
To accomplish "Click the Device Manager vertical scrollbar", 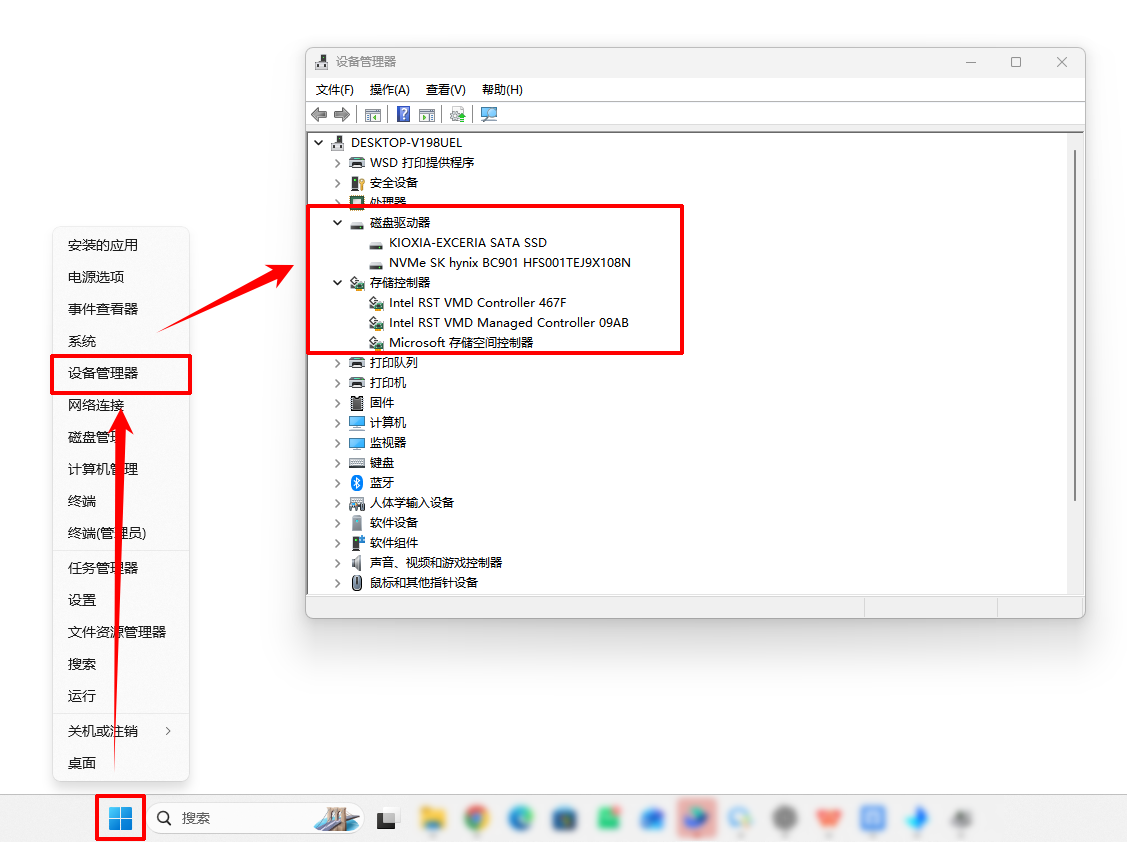I will (x=1075, y=325).
